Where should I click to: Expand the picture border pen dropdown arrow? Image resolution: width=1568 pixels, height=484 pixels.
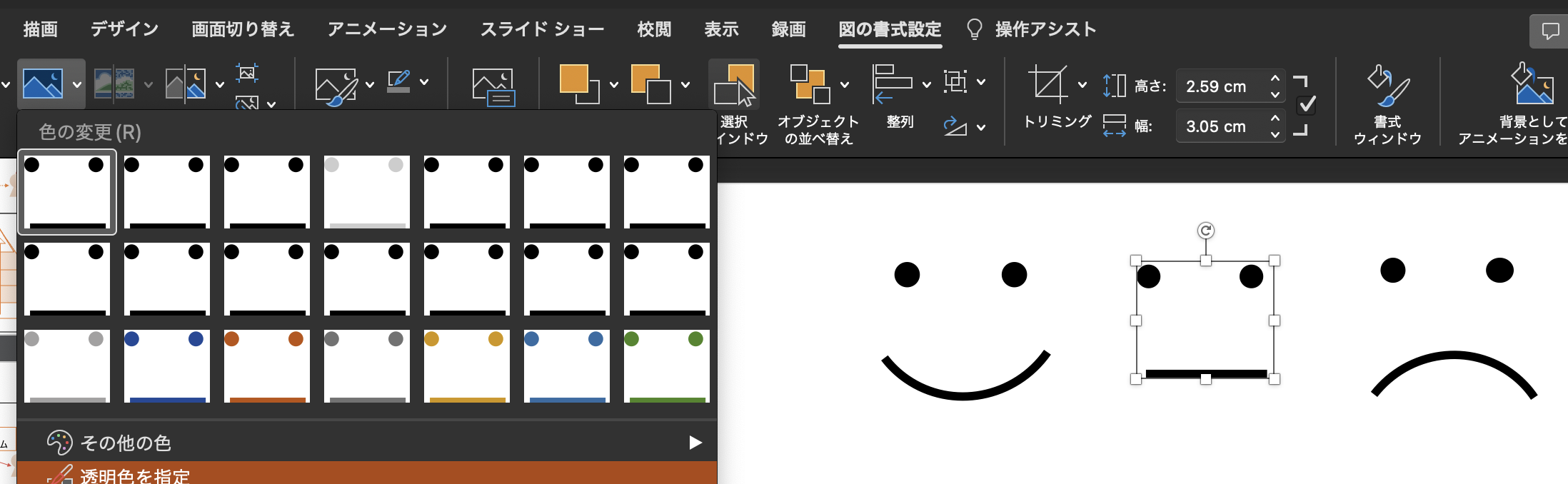pyautogui.click(x=424, y=82)
